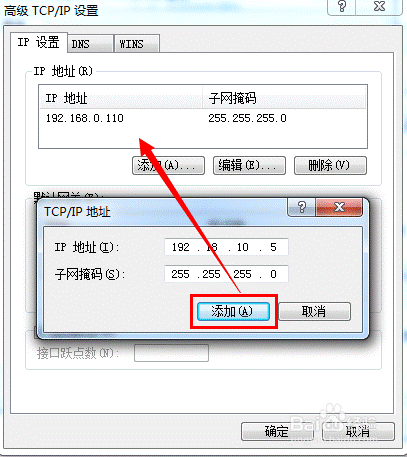Click the 子网掩码 column header
This screenshot has width=407, height=457.
point(284,98)
